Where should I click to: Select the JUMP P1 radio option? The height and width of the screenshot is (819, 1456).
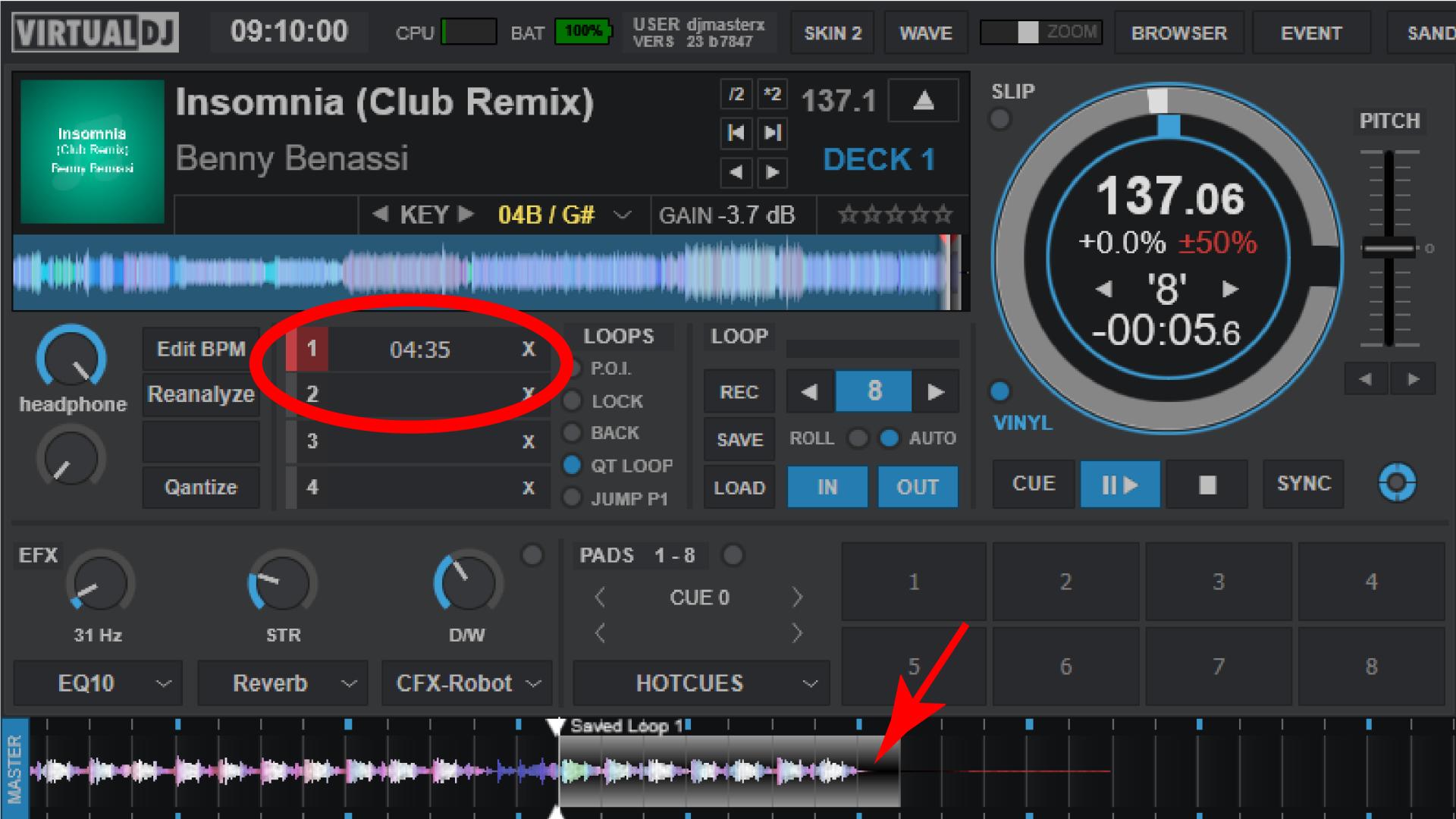tap(573, 498)
